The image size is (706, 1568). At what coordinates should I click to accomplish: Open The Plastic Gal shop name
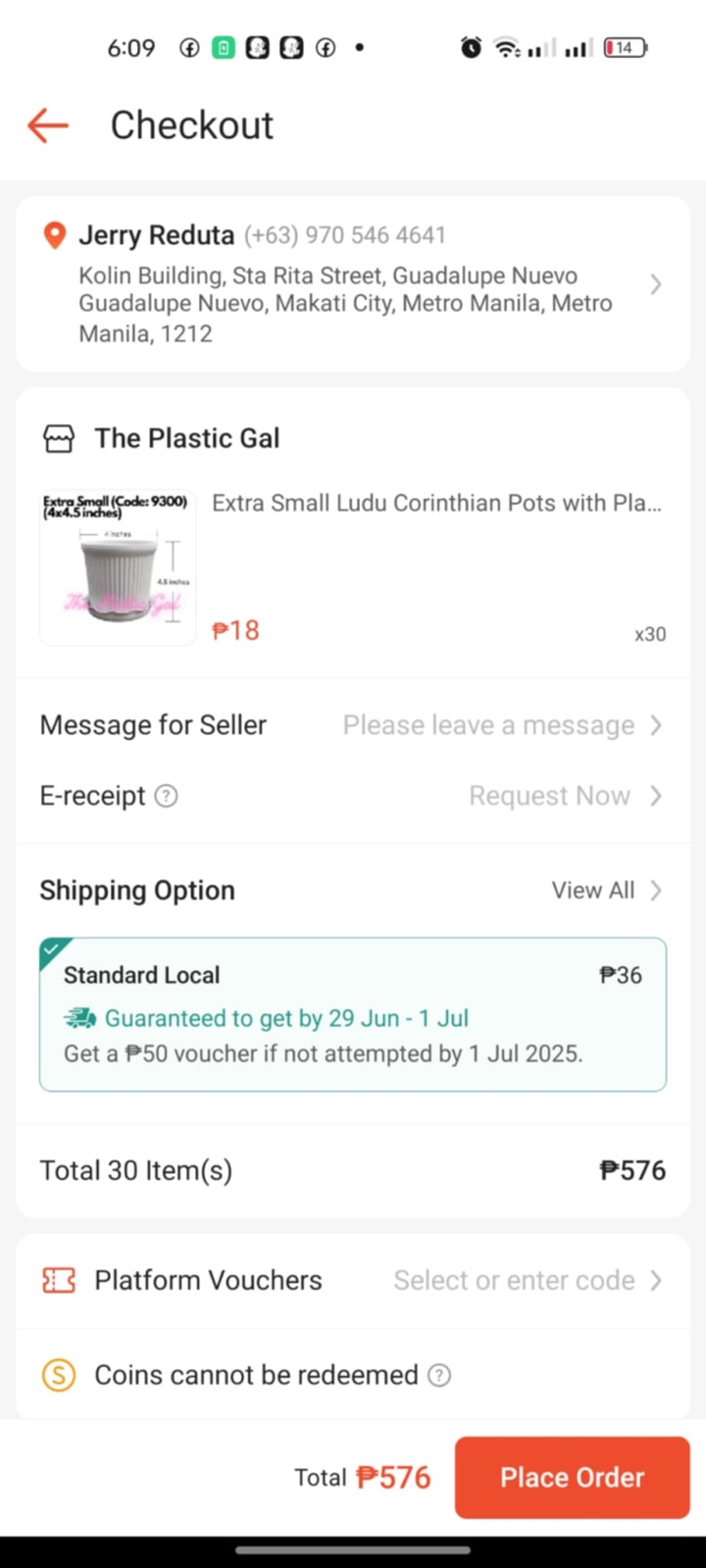tap(186, 438)
